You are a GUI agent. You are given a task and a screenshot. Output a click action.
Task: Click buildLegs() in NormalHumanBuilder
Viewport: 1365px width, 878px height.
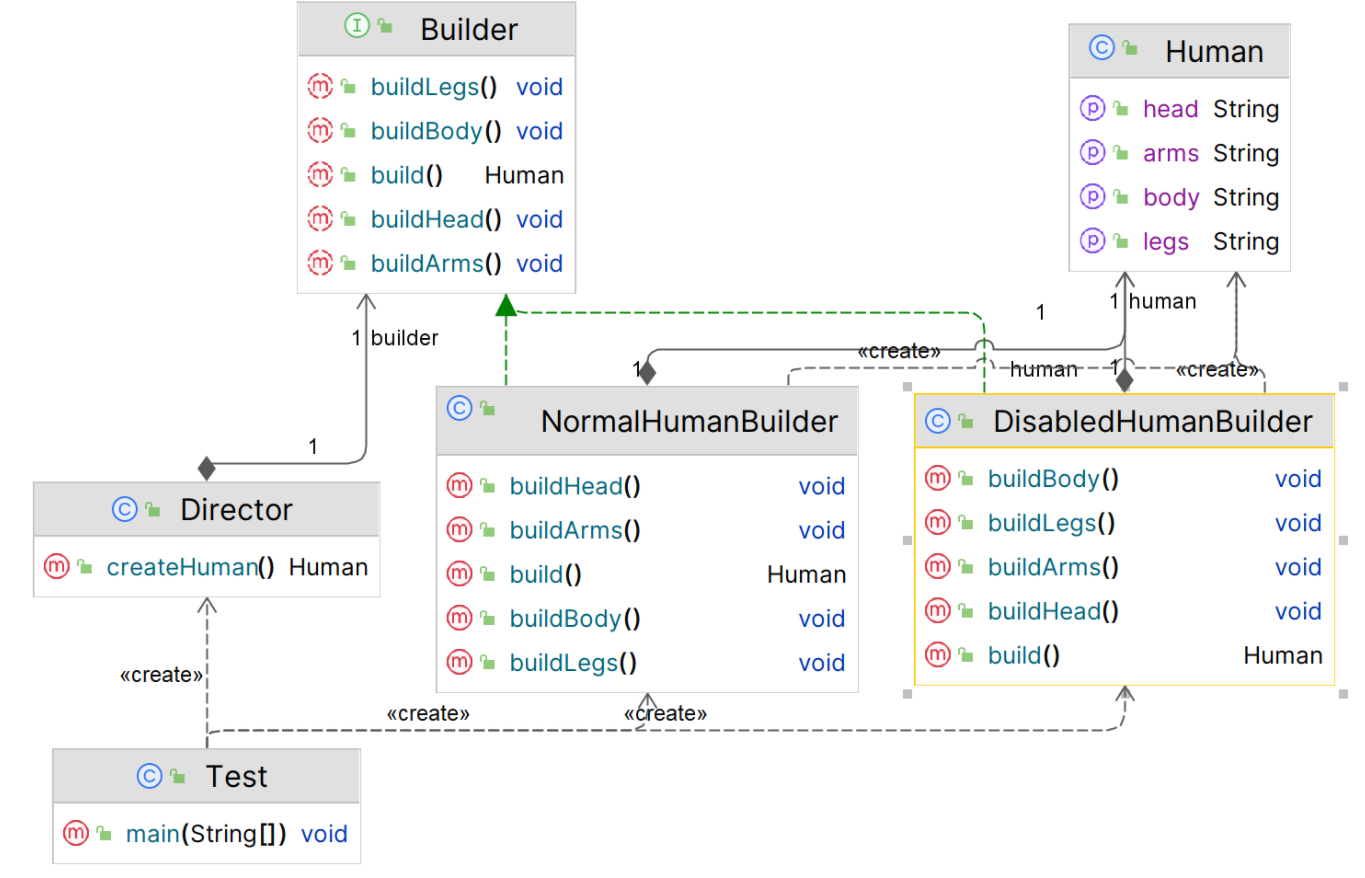pos(573,662)
